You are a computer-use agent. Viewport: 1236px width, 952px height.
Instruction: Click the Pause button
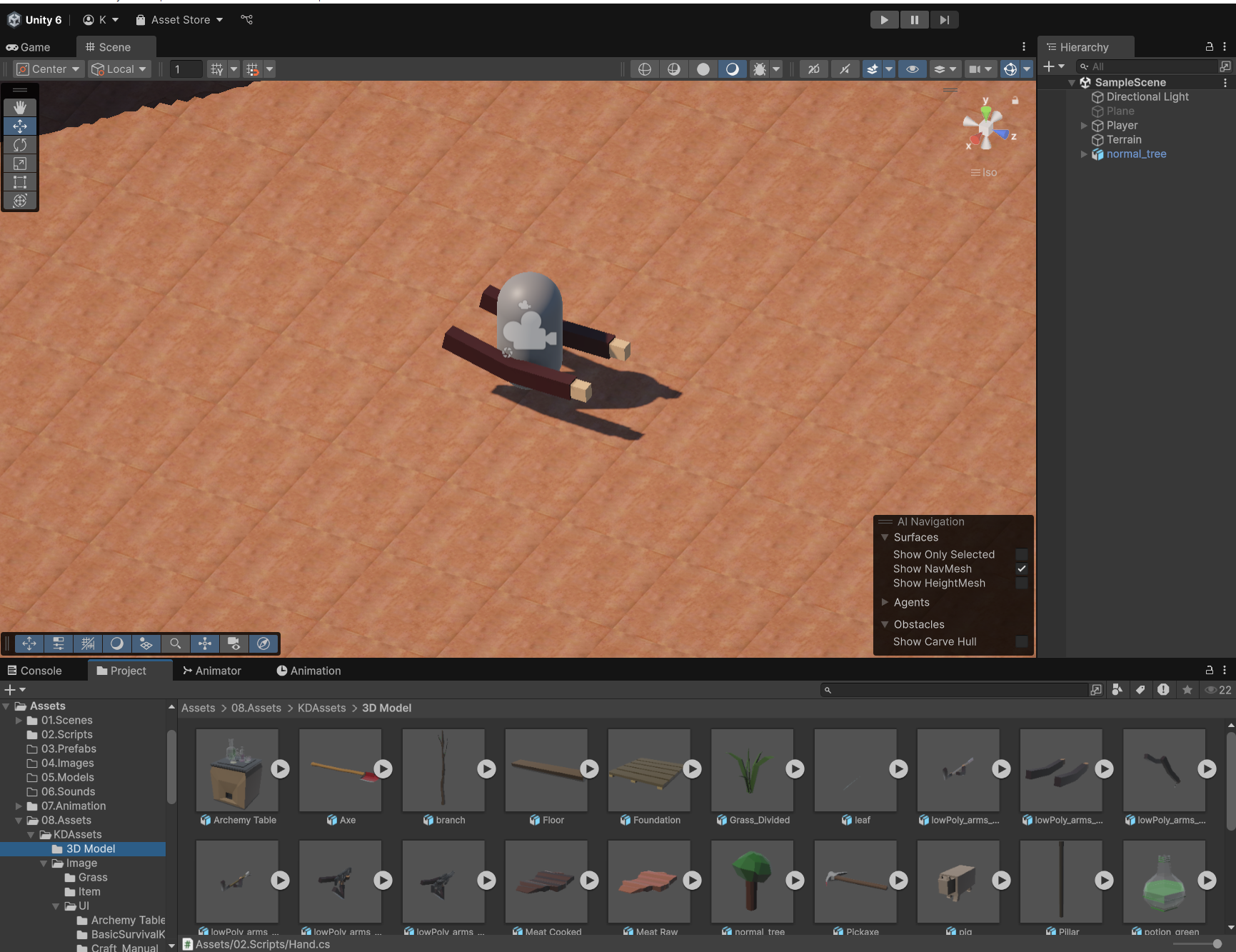pyautogui.click(x=914, y=20)
